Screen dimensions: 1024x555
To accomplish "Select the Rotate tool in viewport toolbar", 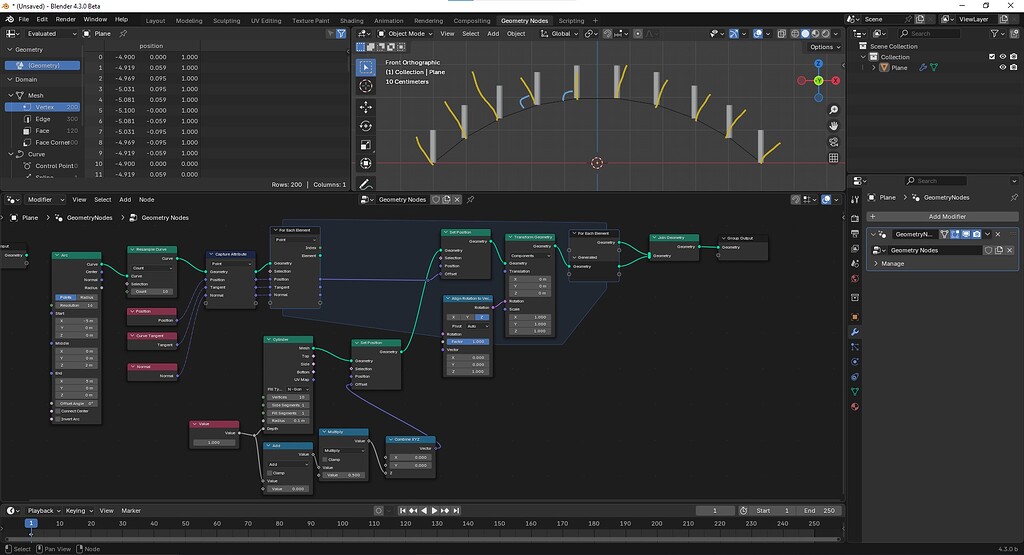I will tap(366, 126).
